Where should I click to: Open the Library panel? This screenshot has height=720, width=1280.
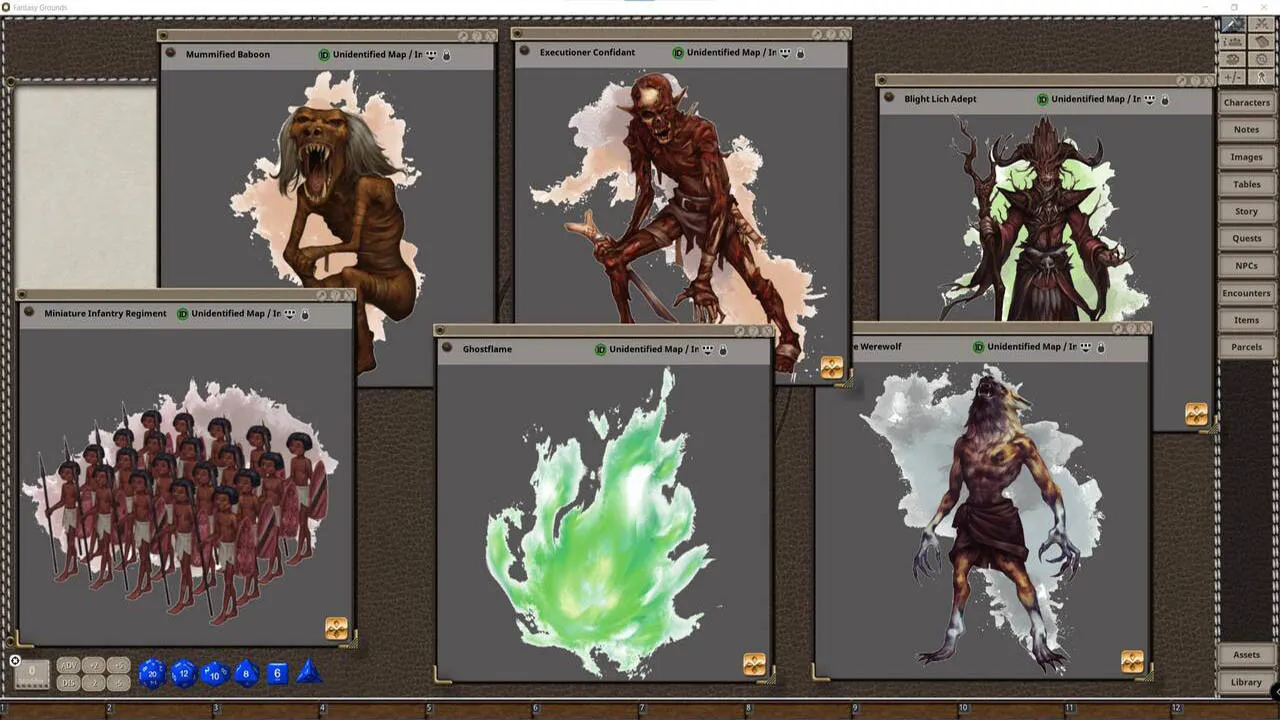click(x=1246, y=682)
